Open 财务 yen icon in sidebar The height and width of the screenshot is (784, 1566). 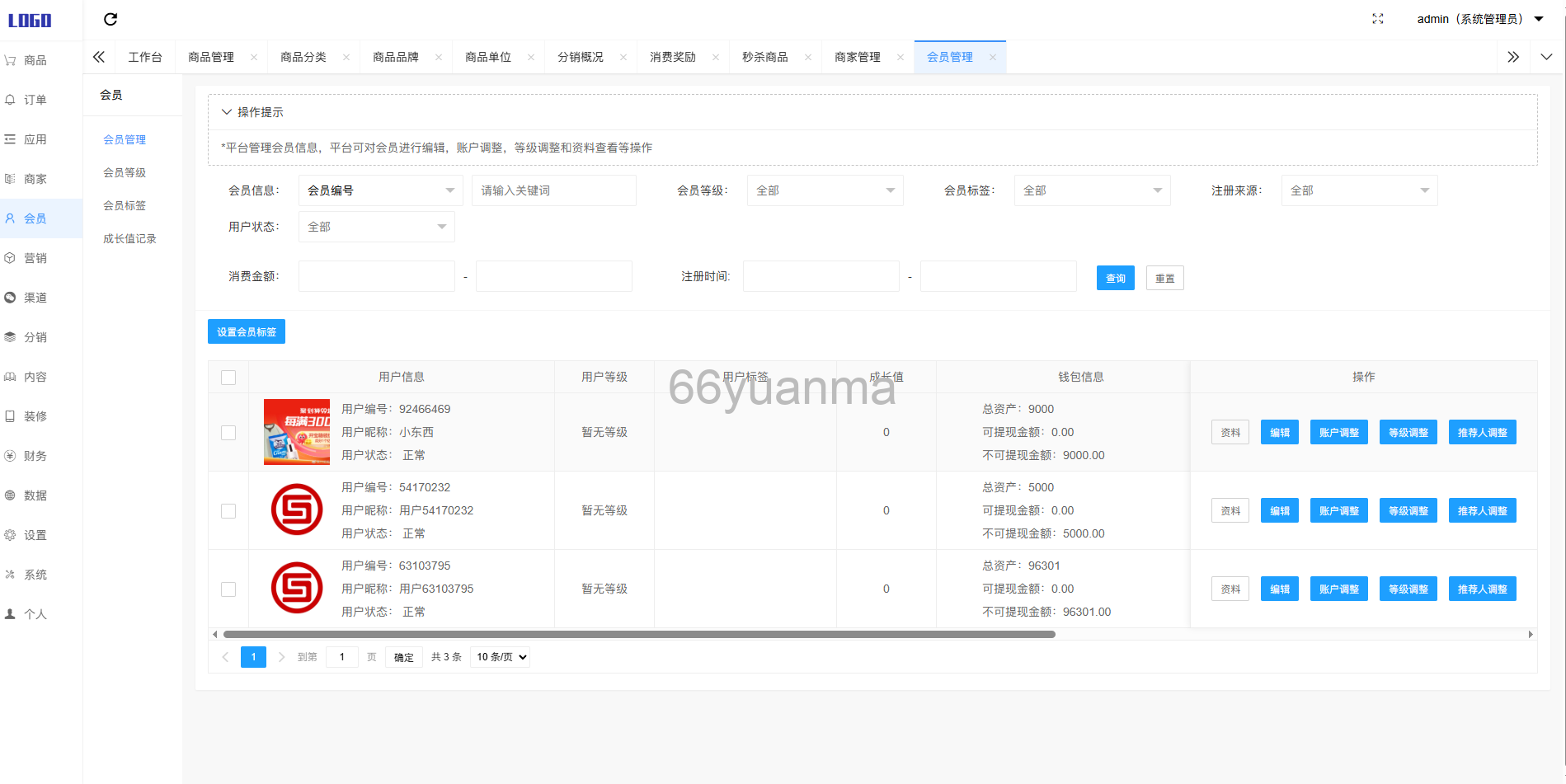coord(10,456)
